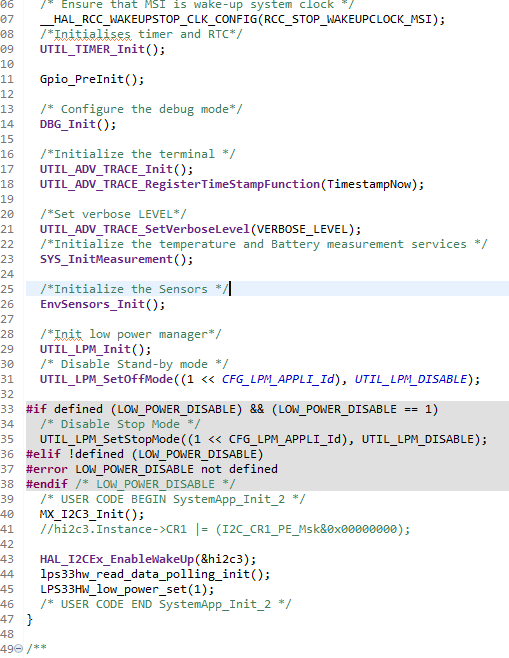This screenshot has width=509, height=658.
Task: Click the #if directive on line 33
Action: tap(37, 409)
